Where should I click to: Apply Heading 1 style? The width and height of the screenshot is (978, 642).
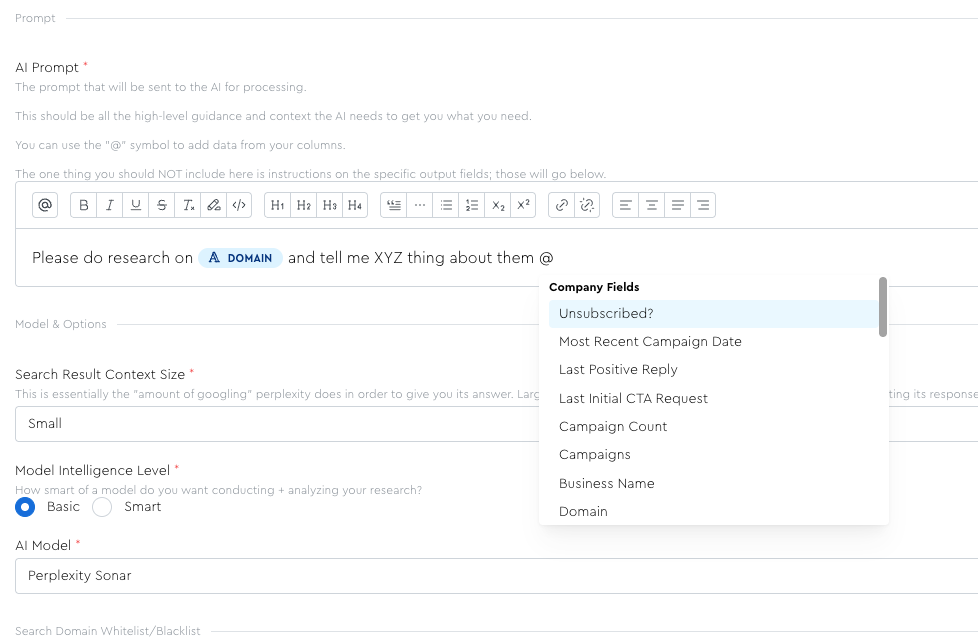tap(278, 205)
